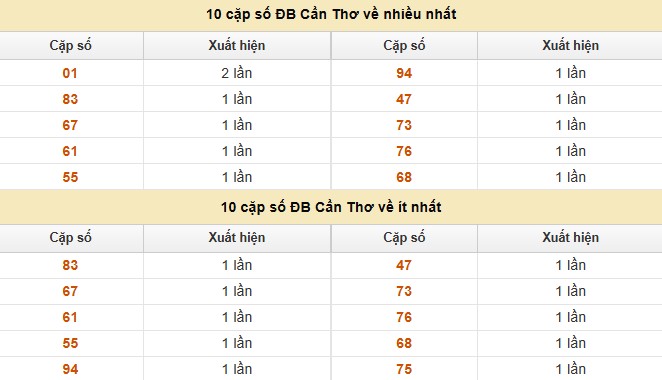Click the header '10 cặp số ĐB Cần Thơ về ít nhất'
This screenshot has height=380, width=662.
point(331,207)
